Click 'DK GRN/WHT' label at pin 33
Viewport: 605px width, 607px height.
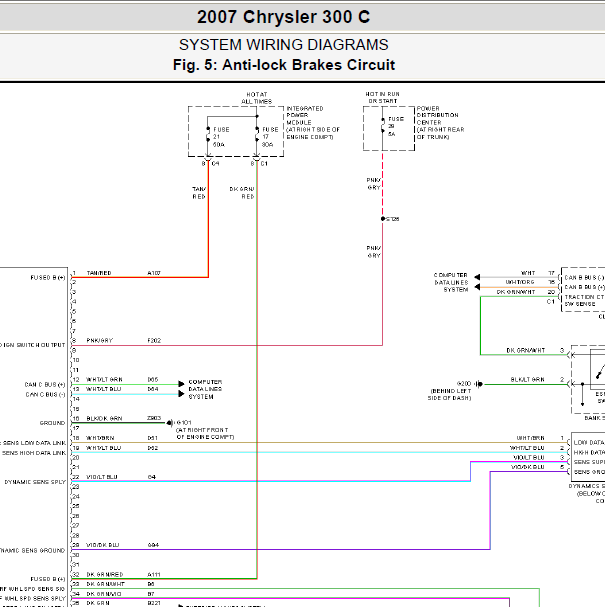(105, 584)
